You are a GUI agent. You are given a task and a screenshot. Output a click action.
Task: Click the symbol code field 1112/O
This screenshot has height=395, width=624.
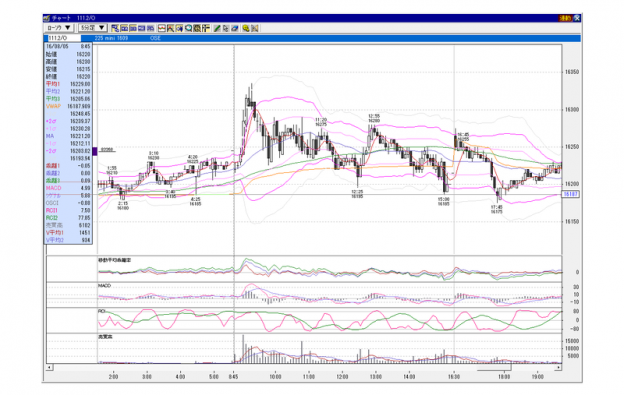pyautogui.click(x=64, y=38)
